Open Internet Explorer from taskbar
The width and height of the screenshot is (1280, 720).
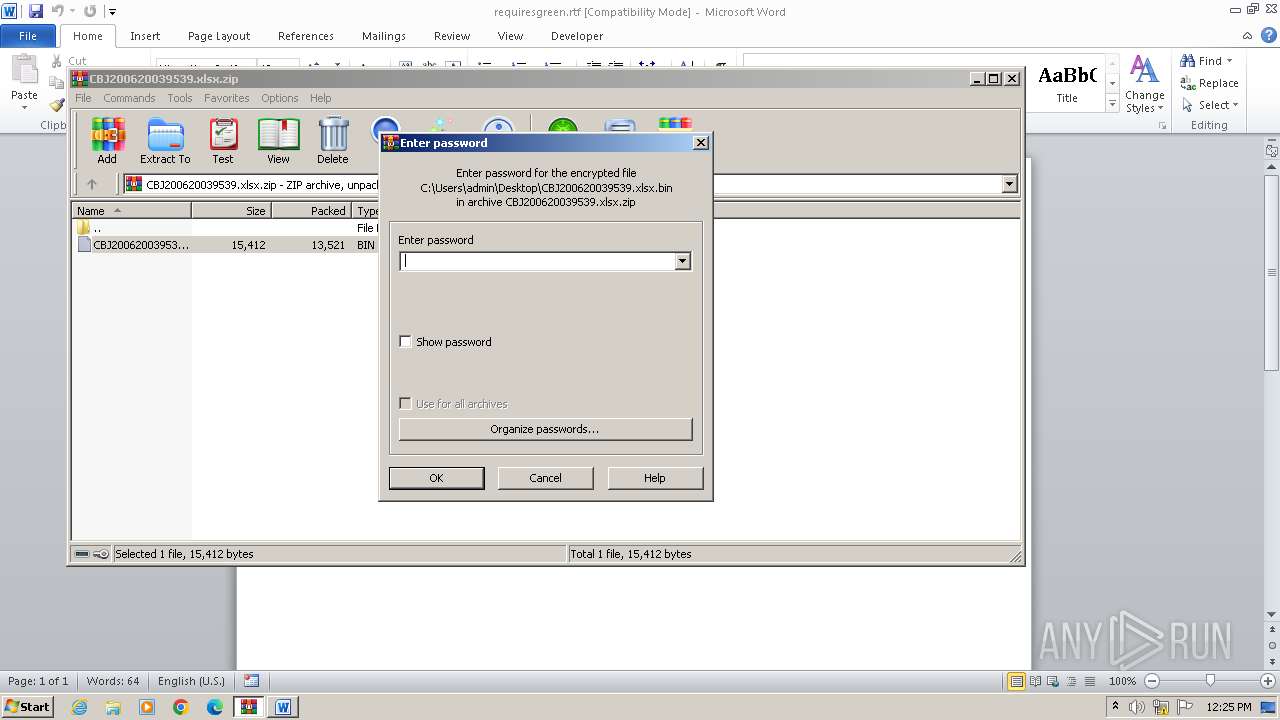coord(79,707)
